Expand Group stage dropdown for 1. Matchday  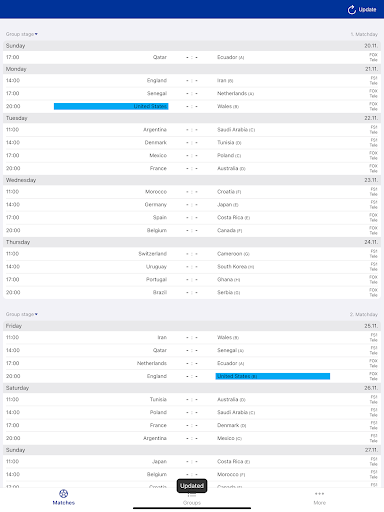click(22, 34)
